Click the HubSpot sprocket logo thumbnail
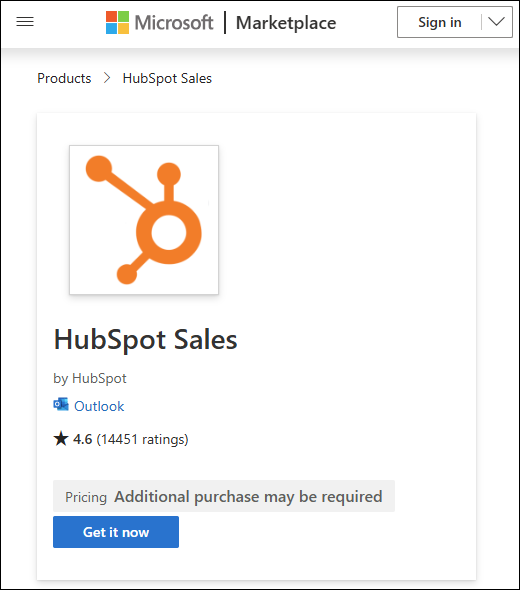The height and width of the screenshot is (590, 520). coord(144,220)
